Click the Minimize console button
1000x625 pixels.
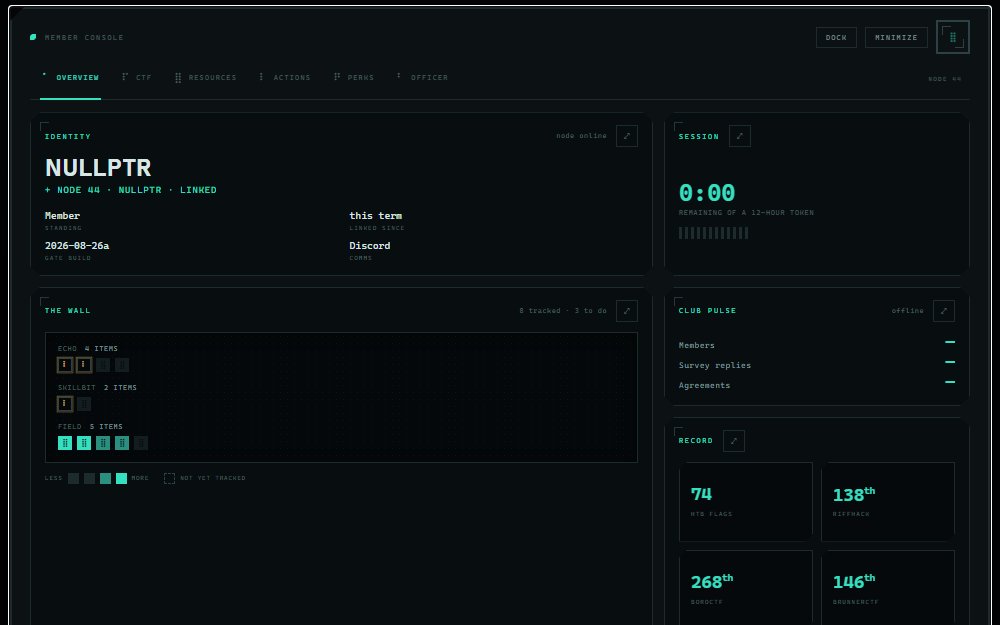tap(896, 38)
